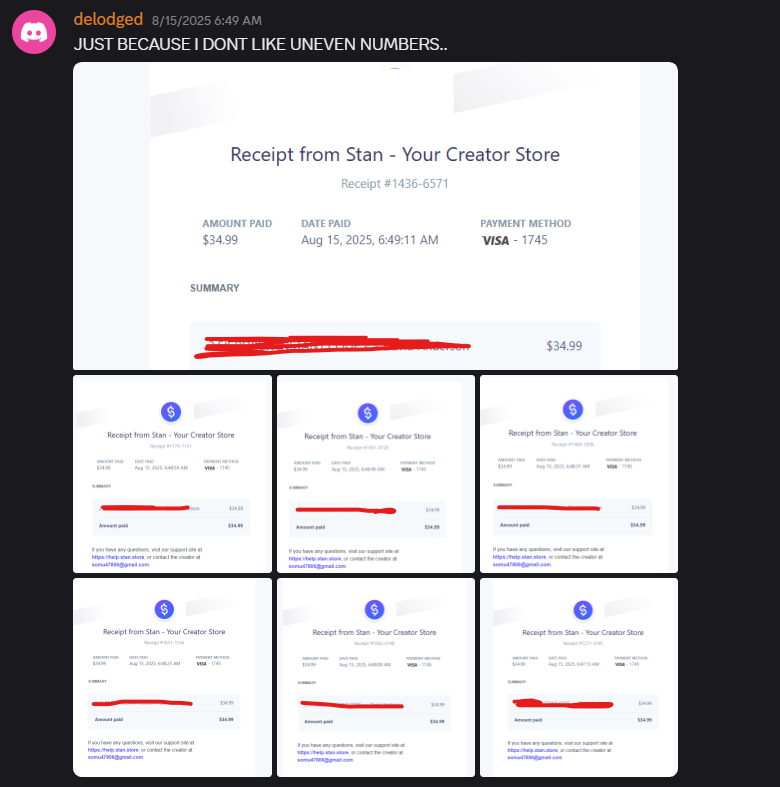The height and width of the screenshot is (787, 780).
Task: Click the dollar icon in the top-right small receipt
Action: click(573, 410)
